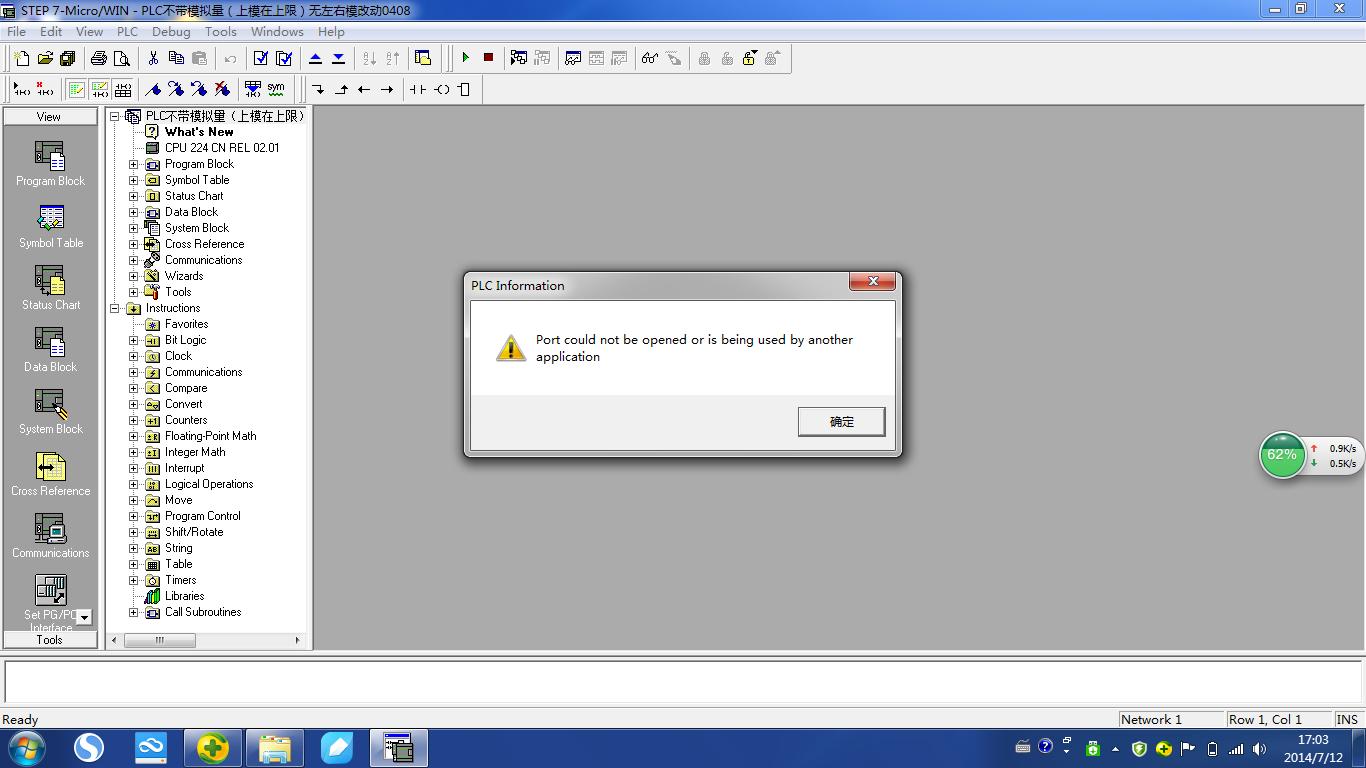The height and width of the screenshot is (768, 1366).
Task: Open the File menu
Action: click(x=17, y=31)
